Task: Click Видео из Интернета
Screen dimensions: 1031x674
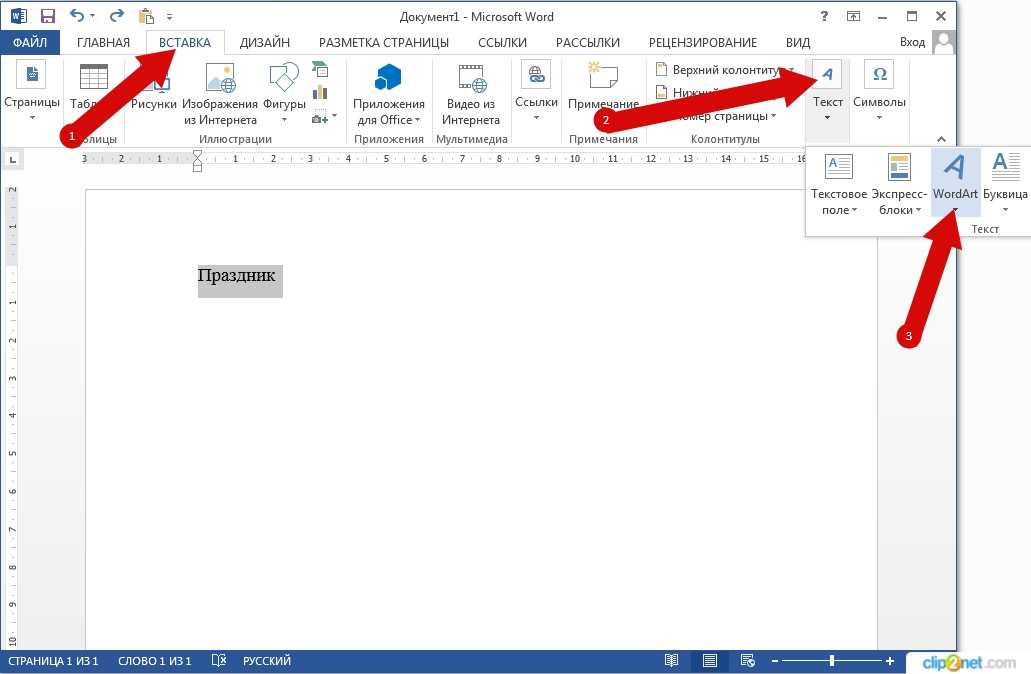Action: (x=471, y=93)
